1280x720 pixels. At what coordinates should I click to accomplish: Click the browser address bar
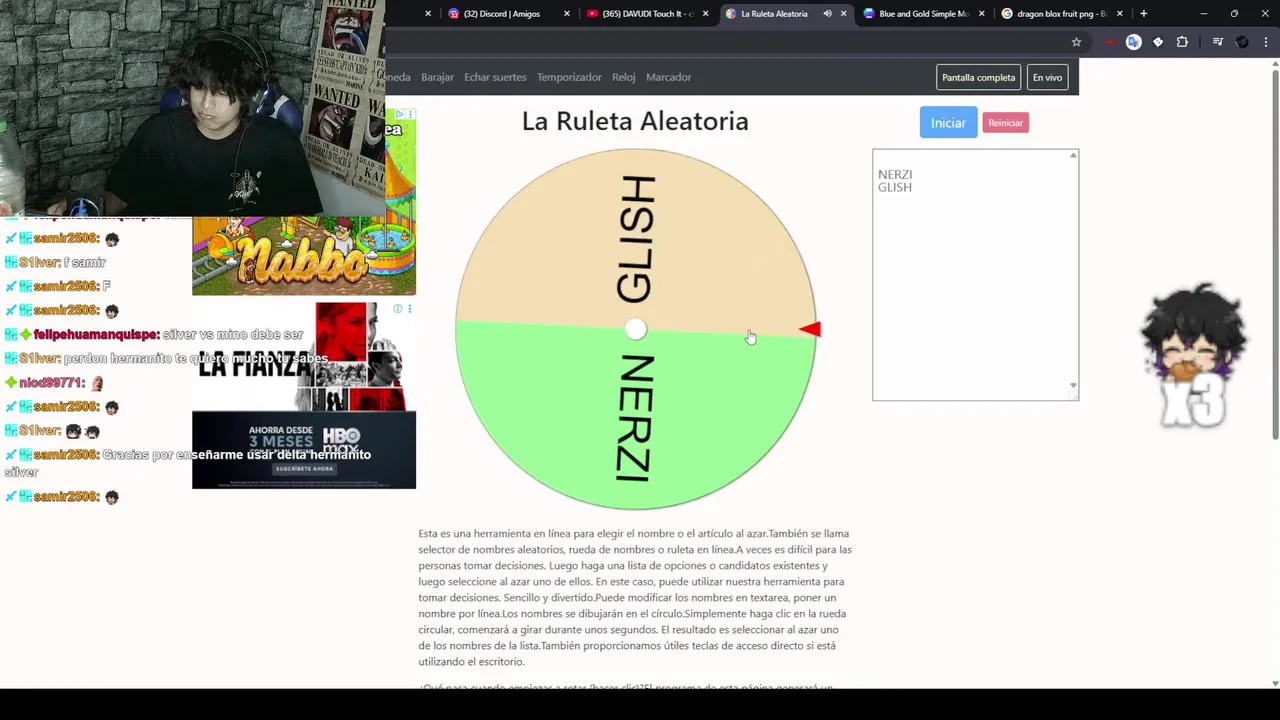[x=724, y=42]
